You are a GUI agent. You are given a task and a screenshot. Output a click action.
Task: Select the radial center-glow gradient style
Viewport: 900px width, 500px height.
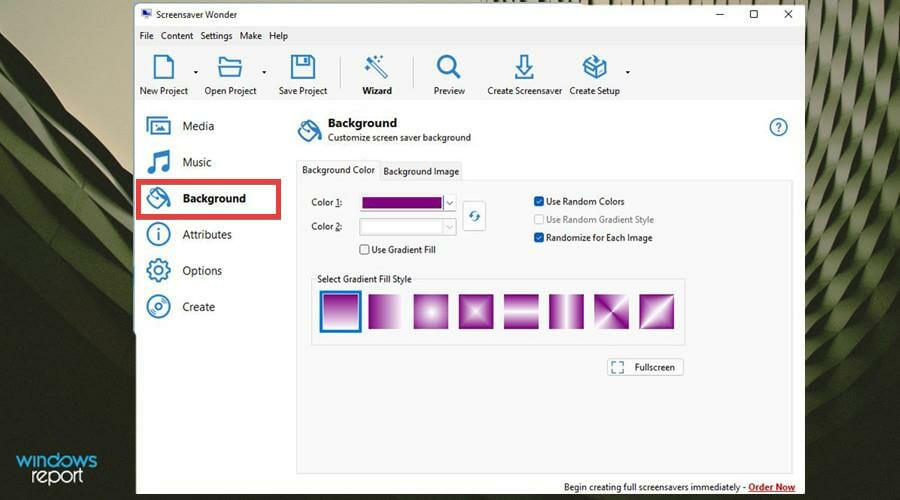click(x=430, y=312)
